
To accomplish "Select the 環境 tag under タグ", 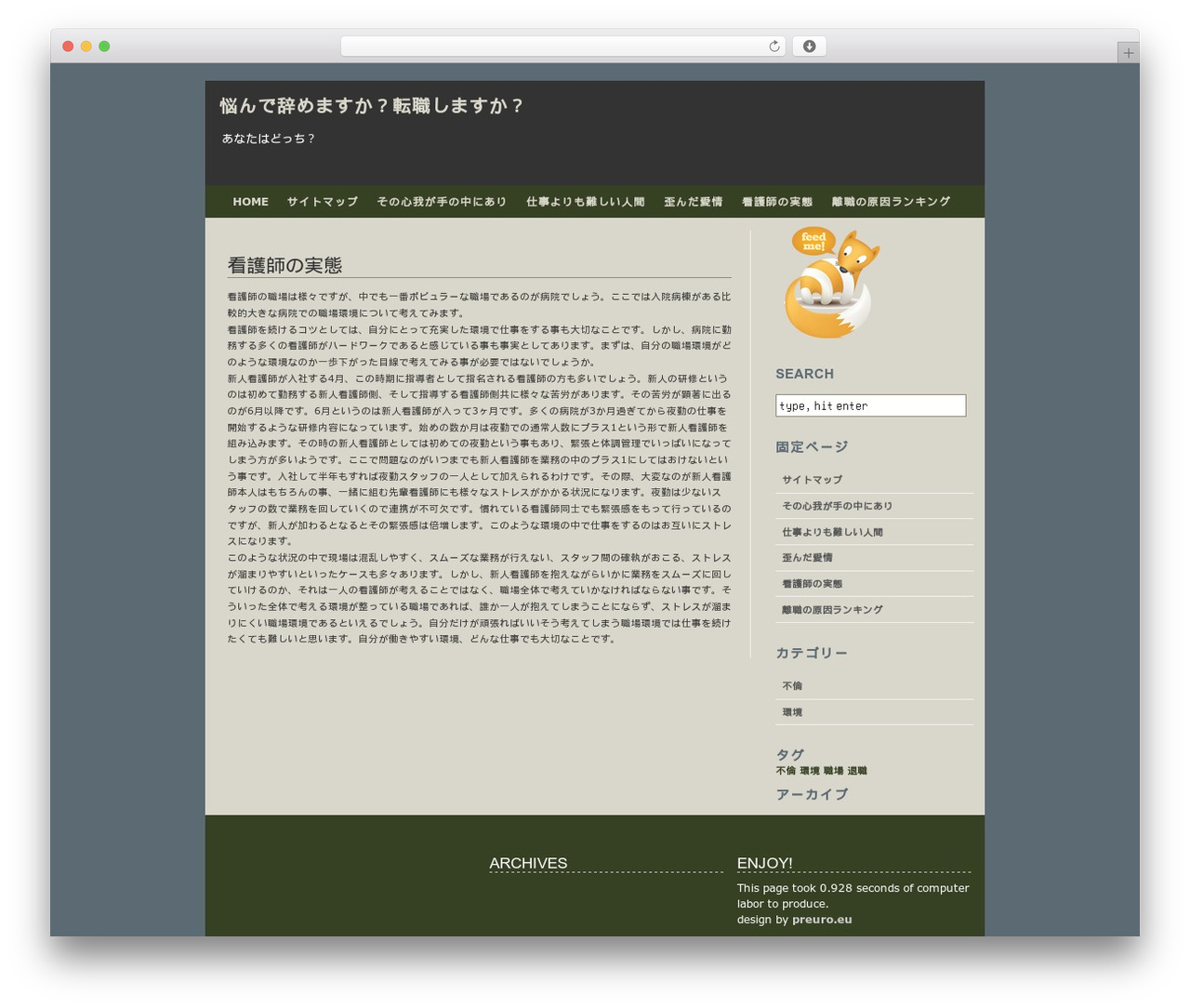I will pyautogui.click(x=810, y=771).
